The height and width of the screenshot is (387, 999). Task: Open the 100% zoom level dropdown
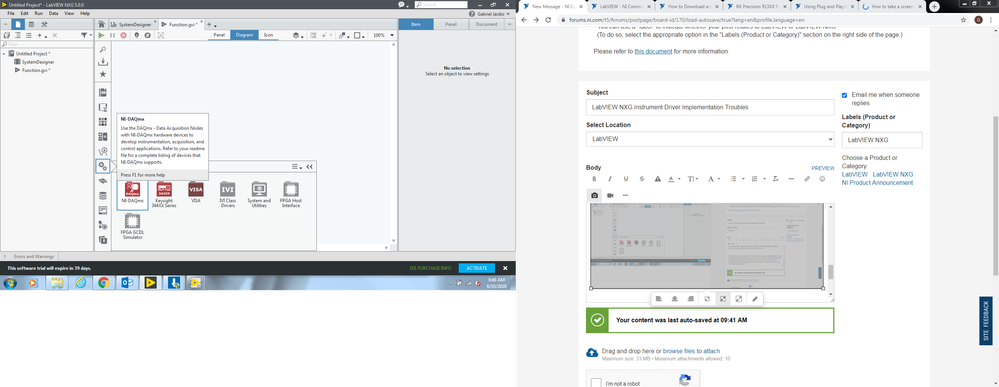(382, 35)
